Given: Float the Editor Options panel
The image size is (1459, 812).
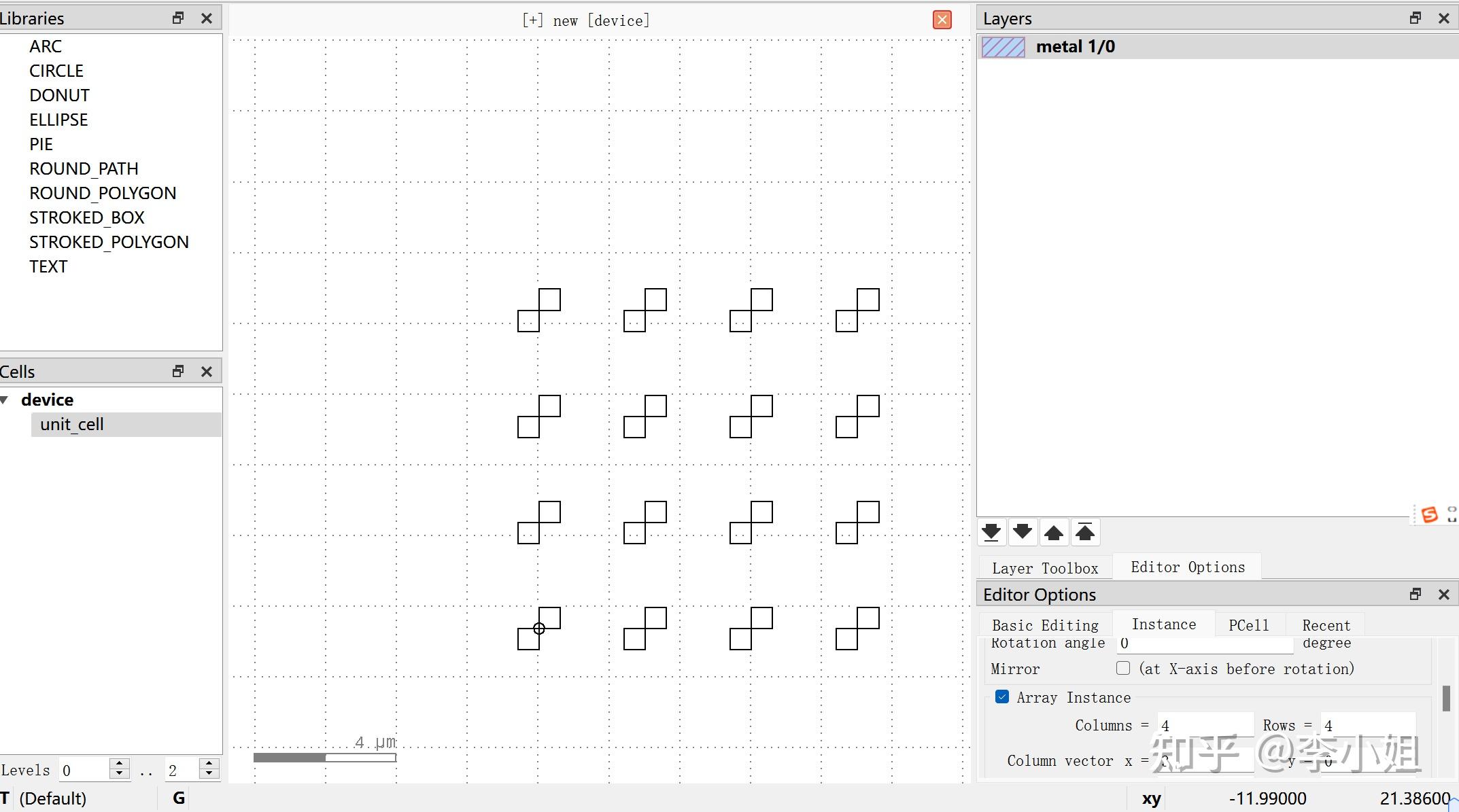Looking at the screenshot, I should 1415,595.
